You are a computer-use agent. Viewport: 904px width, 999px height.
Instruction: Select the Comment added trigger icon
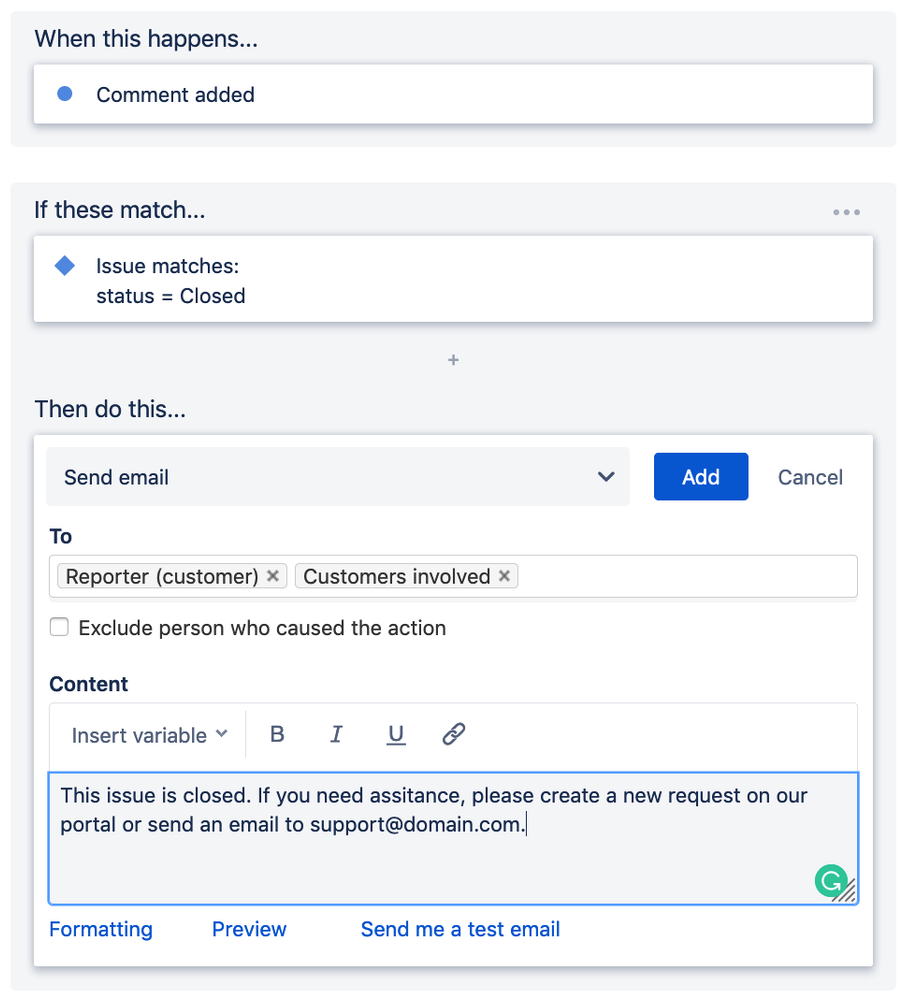[64, 94]
